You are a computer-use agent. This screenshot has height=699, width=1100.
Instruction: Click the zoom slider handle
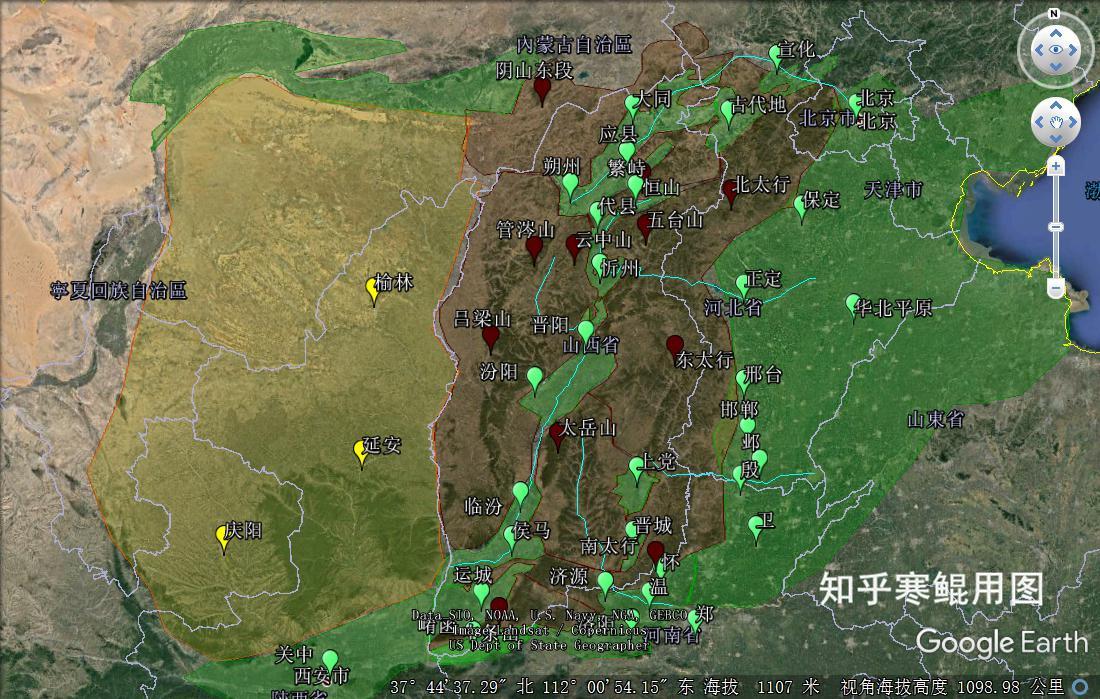click(x=1056, y=227)
